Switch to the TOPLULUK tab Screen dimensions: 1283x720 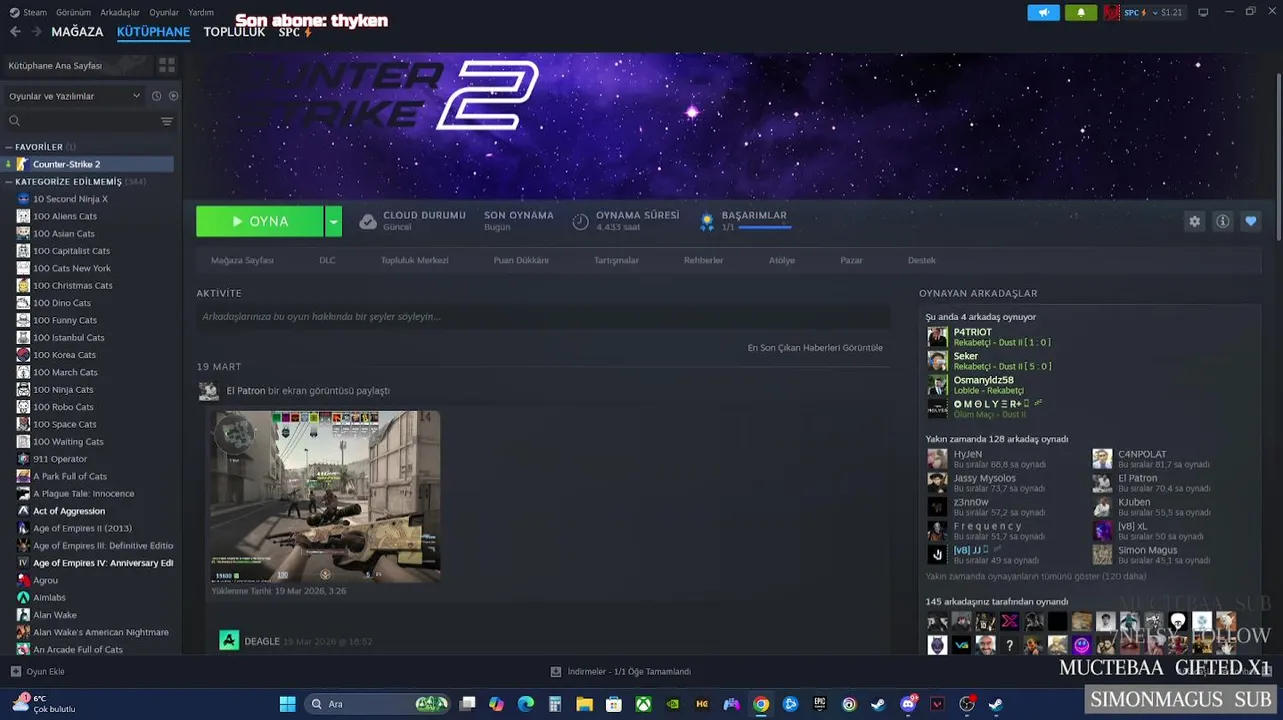(x=234, y=32)
